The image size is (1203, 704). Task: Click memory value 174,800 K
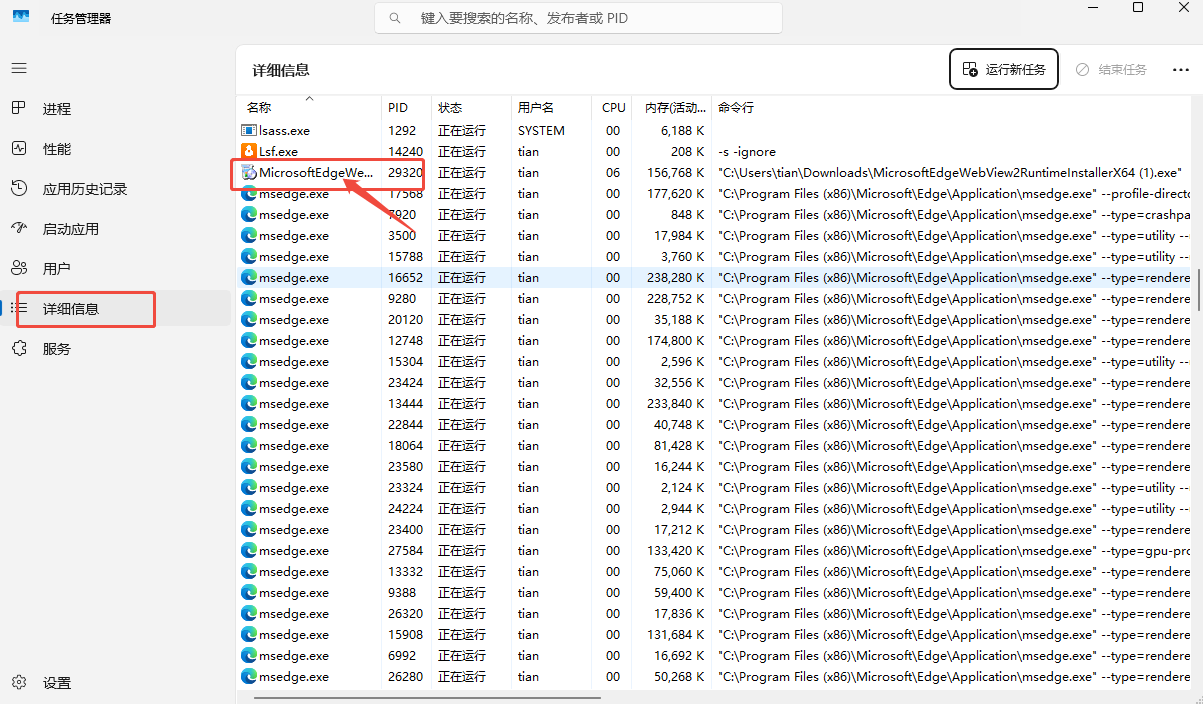point(676,340)
